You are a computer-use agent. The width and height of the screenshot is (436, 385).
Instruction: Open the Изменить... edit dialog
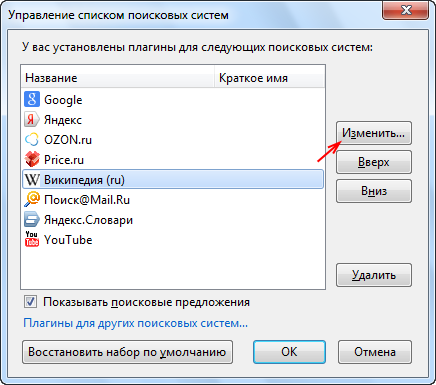(374, 133)
